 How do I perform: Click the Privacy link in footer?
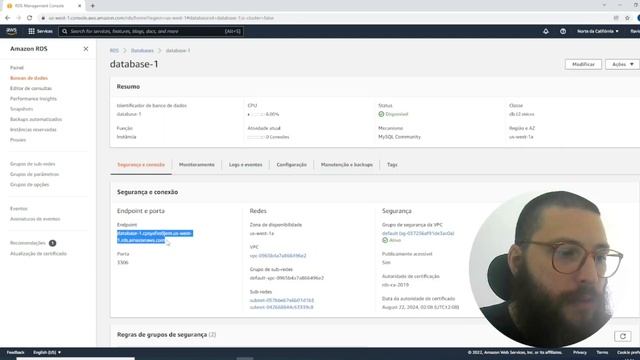pos(580,352)
